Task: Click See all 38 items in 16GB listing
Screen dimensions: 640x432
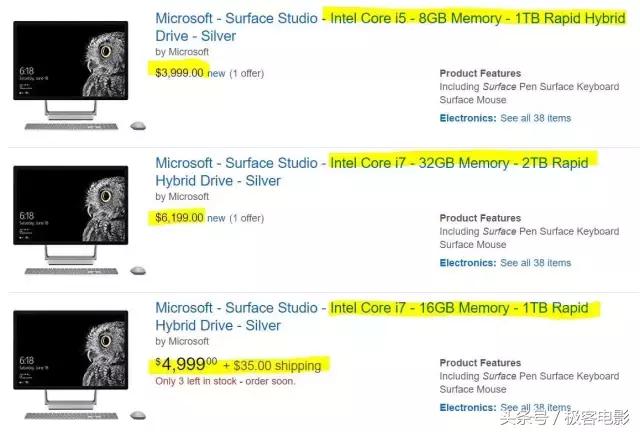Action: 535,408
